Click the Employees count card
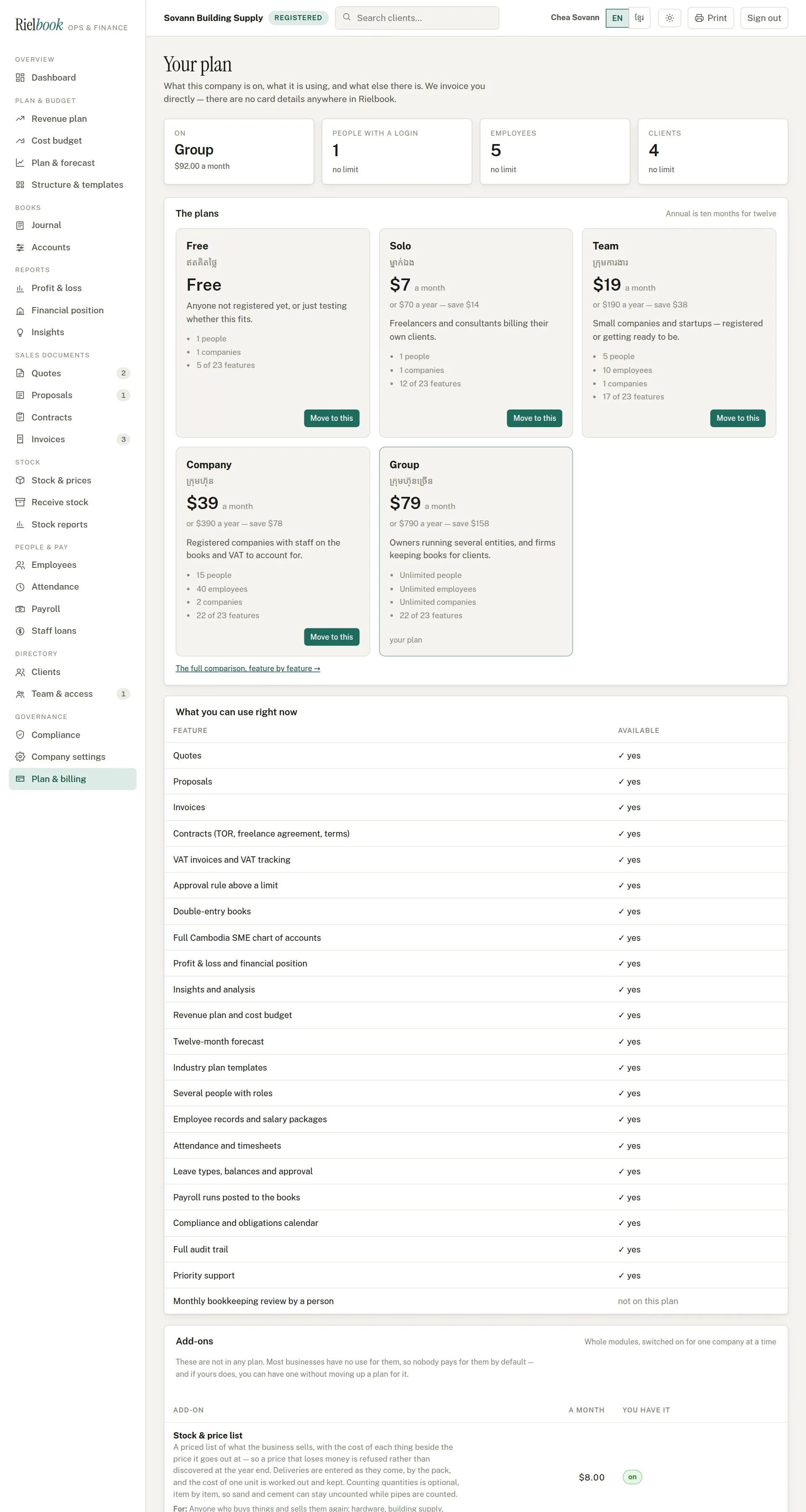The width and height of the screenshot is (806, 1512). [555, 152]
